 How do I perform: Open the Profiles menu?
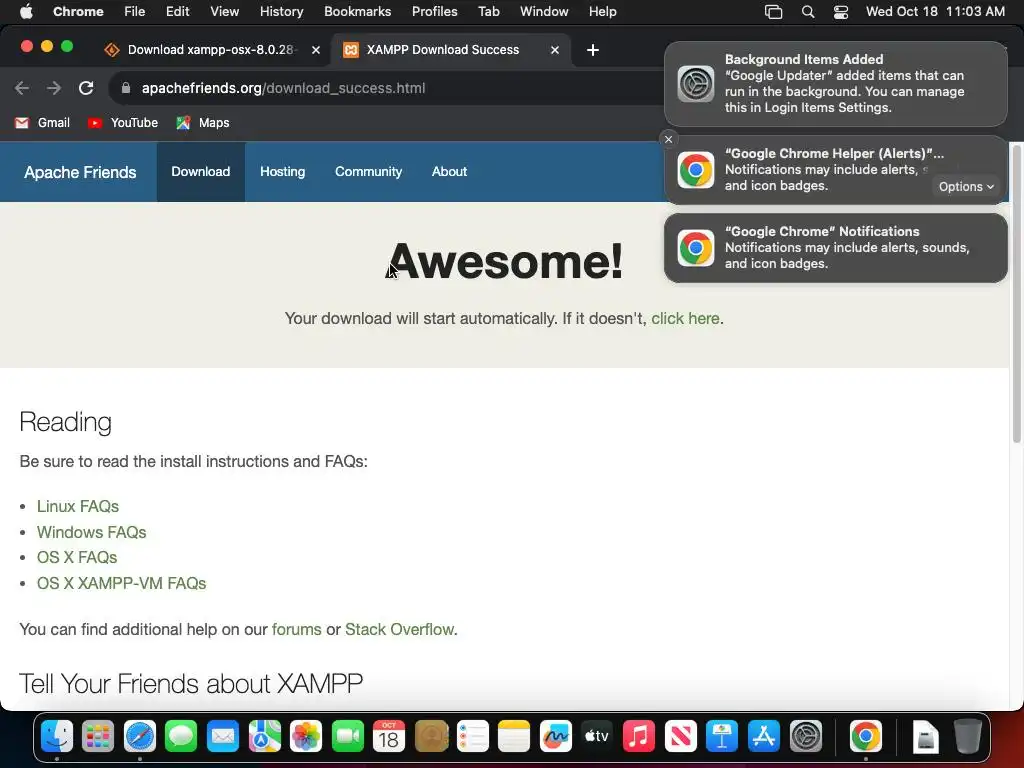click(434, 12)
